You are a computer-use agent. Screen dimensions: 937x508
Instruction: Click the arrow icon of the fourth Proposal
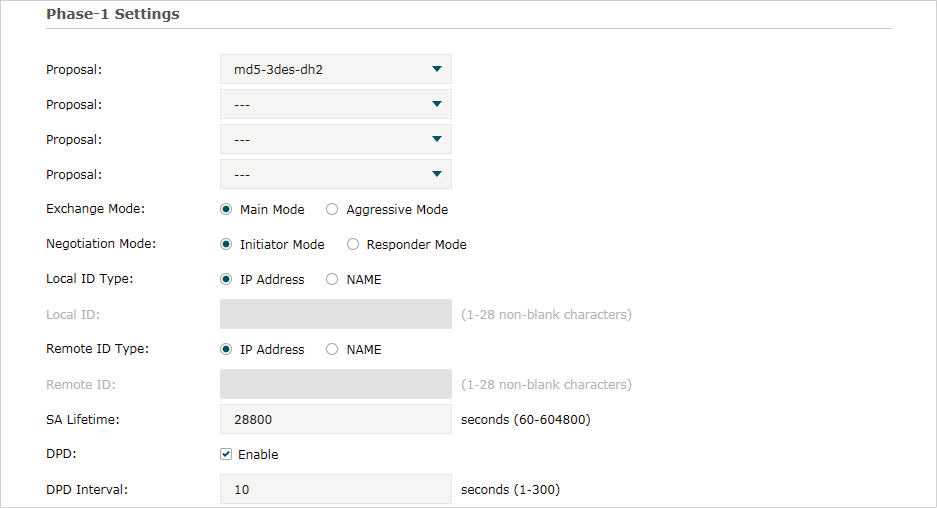tap(437, 174)
